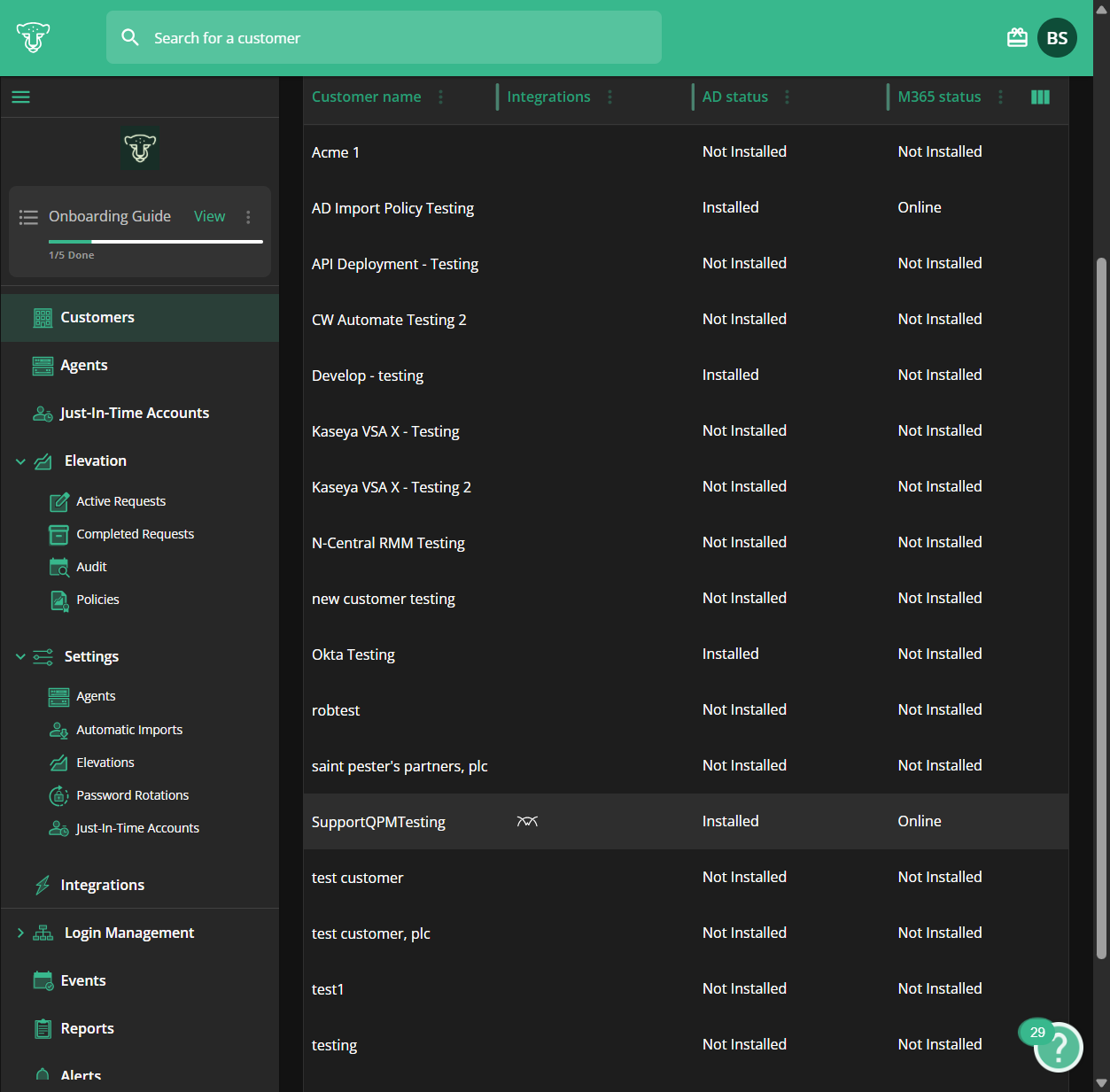Click the Just-In-Time Accounts icon
This screenshot has height=1092, width=1110.
pyautogui.click(x=43, y=414)
